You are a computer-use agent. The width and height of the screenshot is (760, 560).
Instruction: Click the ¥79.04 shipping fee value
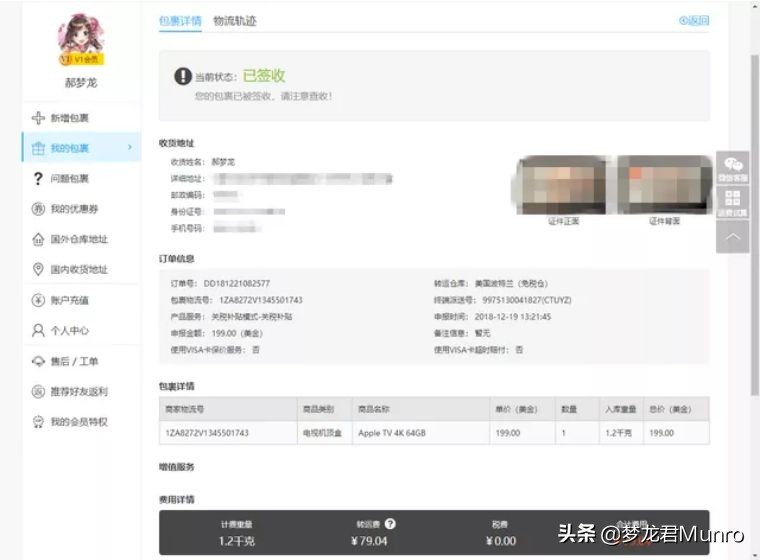[369, 541]
